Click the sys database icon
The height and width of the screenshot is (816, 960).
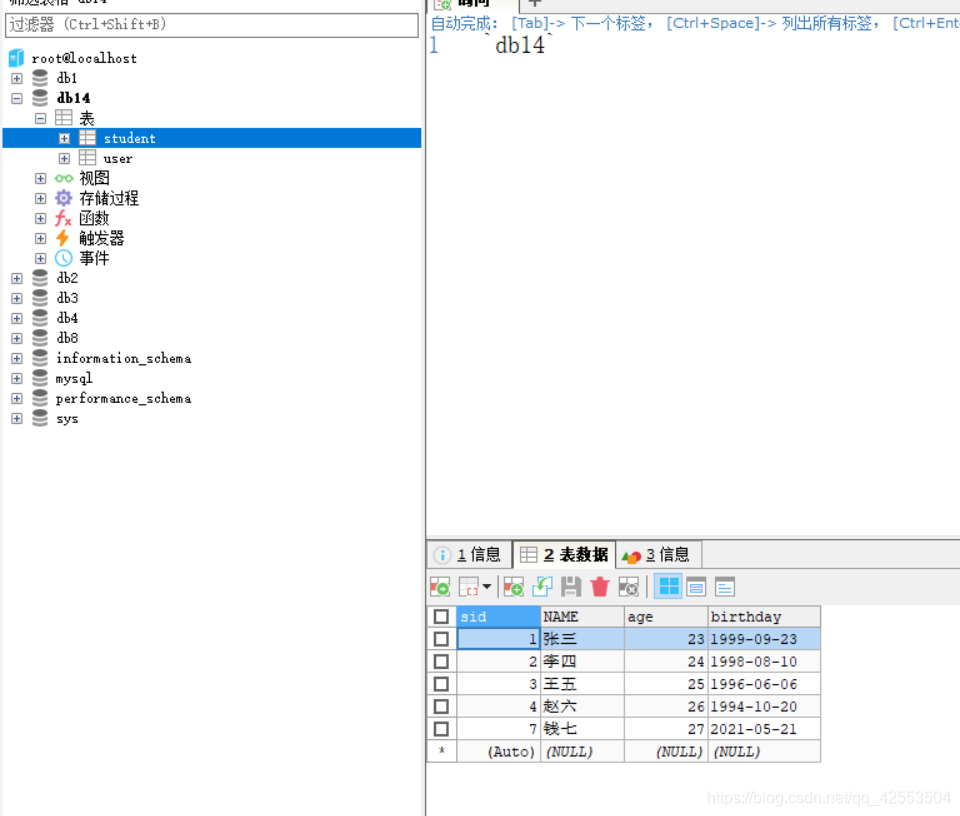click(40, 418)
